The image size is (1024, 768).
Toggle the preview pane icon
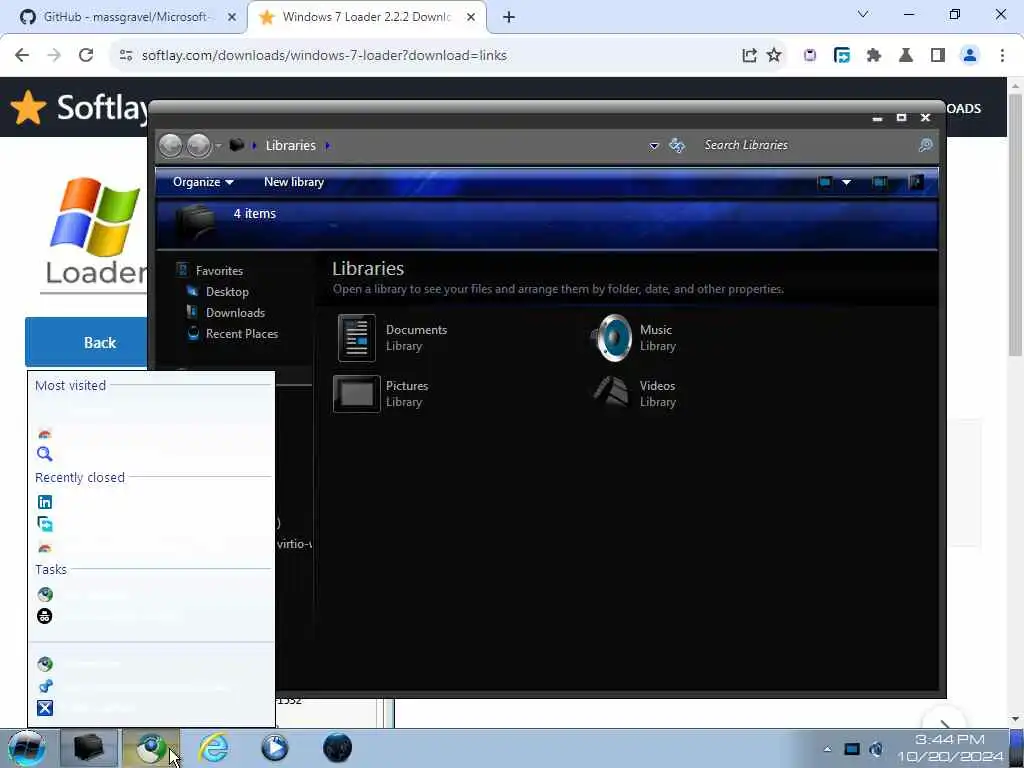(x=880, y=182)
